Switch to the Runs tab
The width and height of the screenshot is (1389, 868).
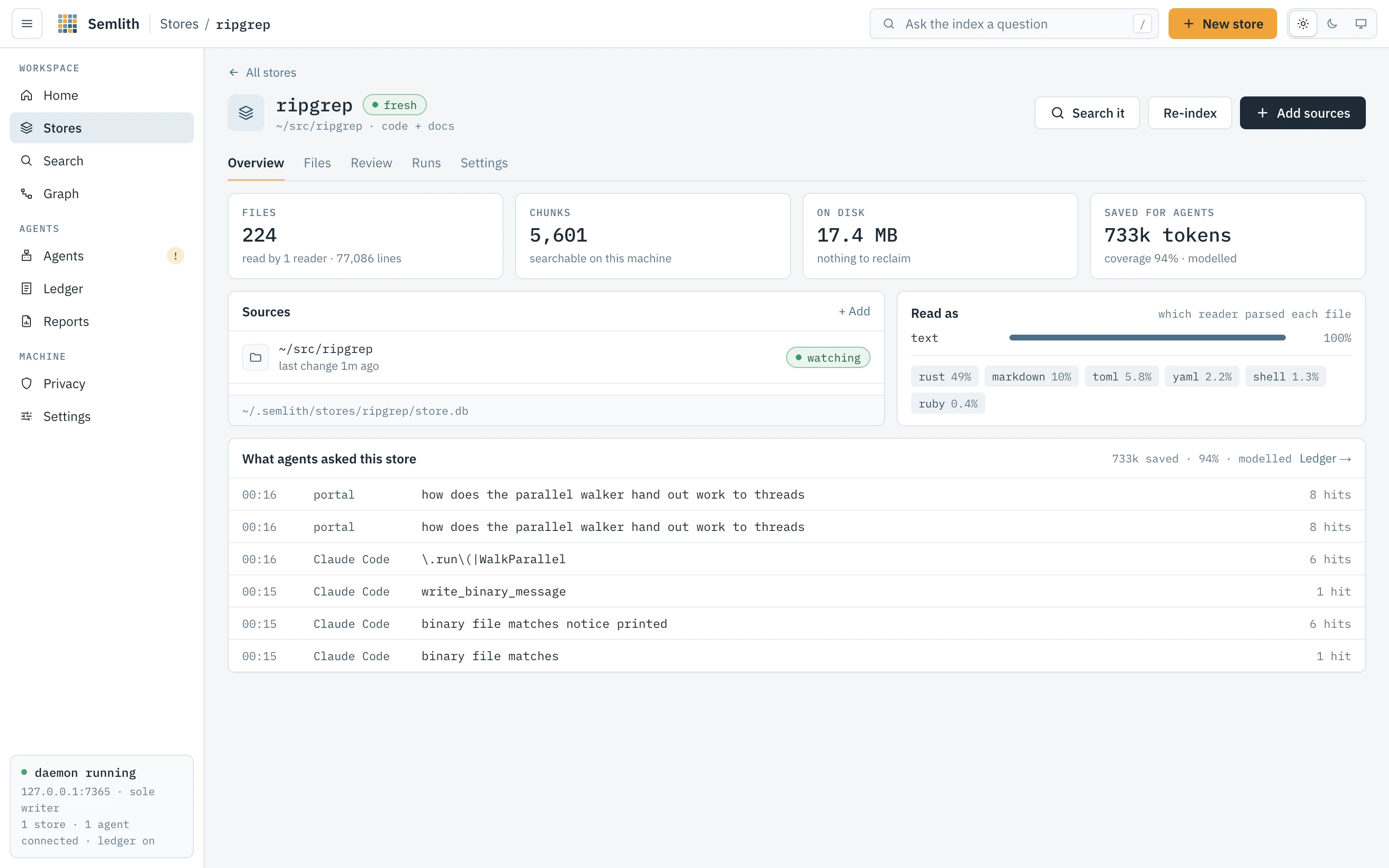pyautogui.click(x=426, y=163)
